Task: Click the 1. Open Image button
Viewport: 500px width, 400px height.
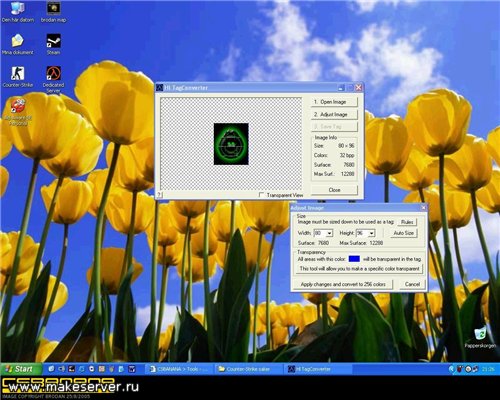Action: point(334,102)
